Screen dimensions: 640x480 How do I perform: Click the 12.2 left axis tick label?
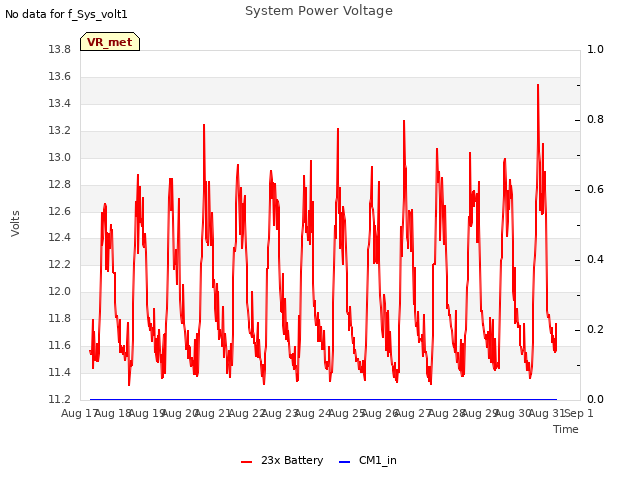click(60, 264)
